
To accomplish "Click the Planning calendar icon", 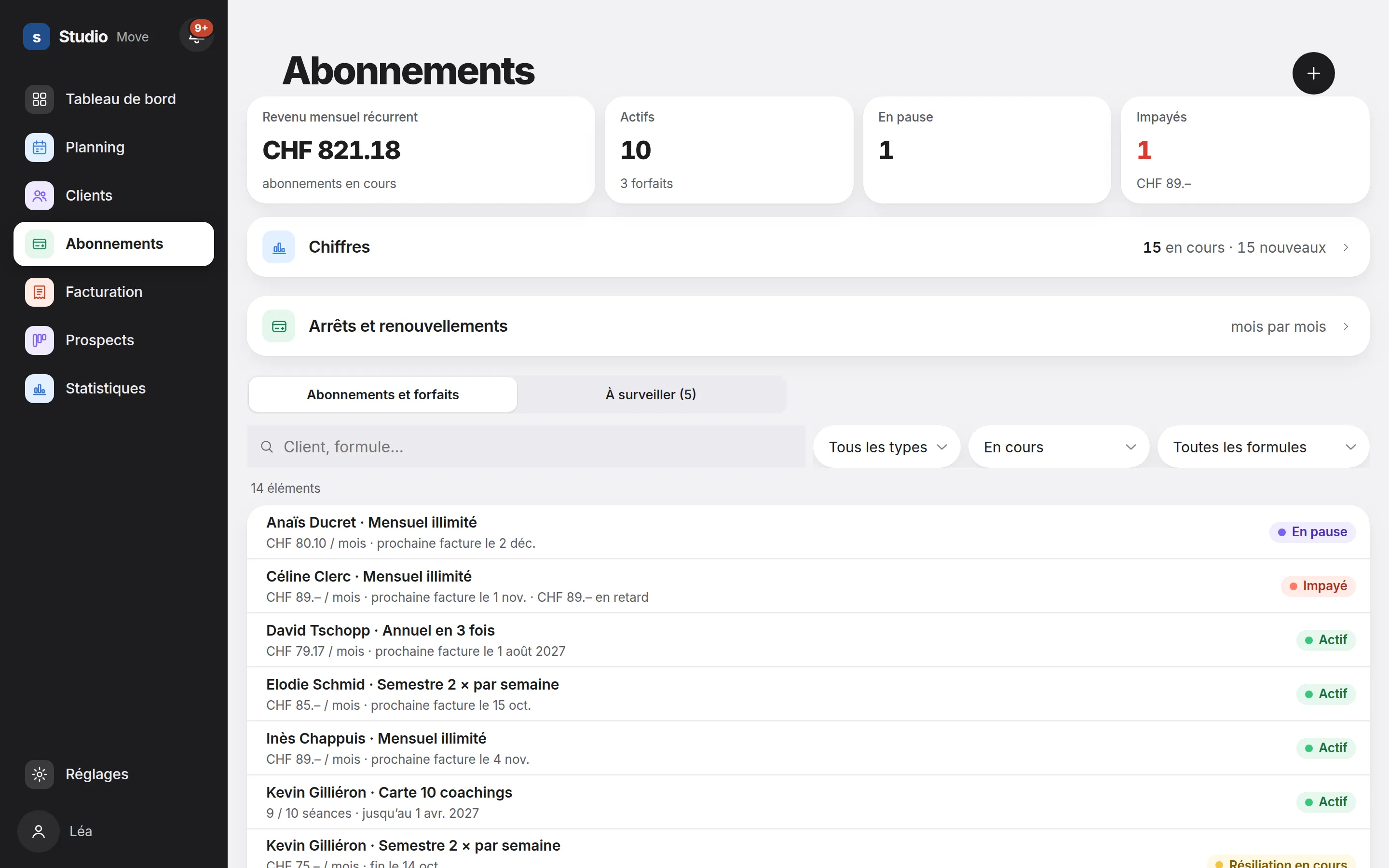I will point(40,148).
